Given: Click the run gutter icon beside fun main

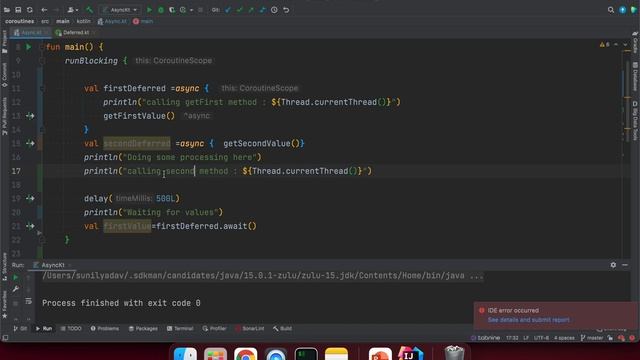Looking at the screenshot, I should point(29,47).
